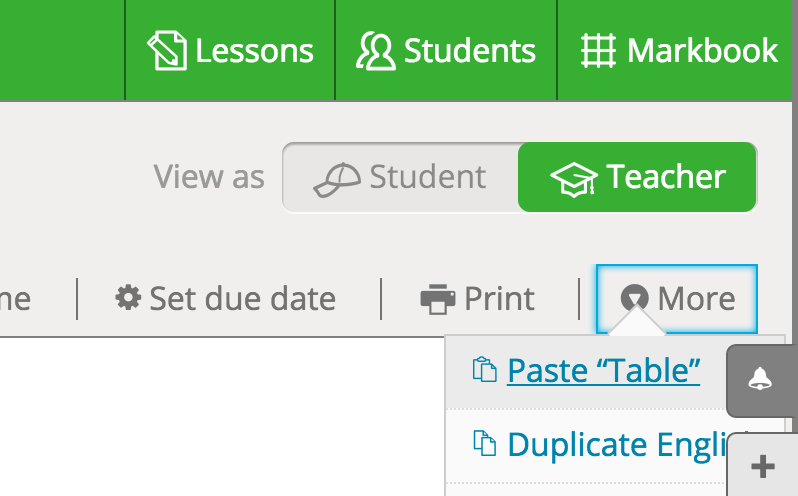798x496 pixels.
Task: Click the Set due date button
Action: (x=225, y=299)
